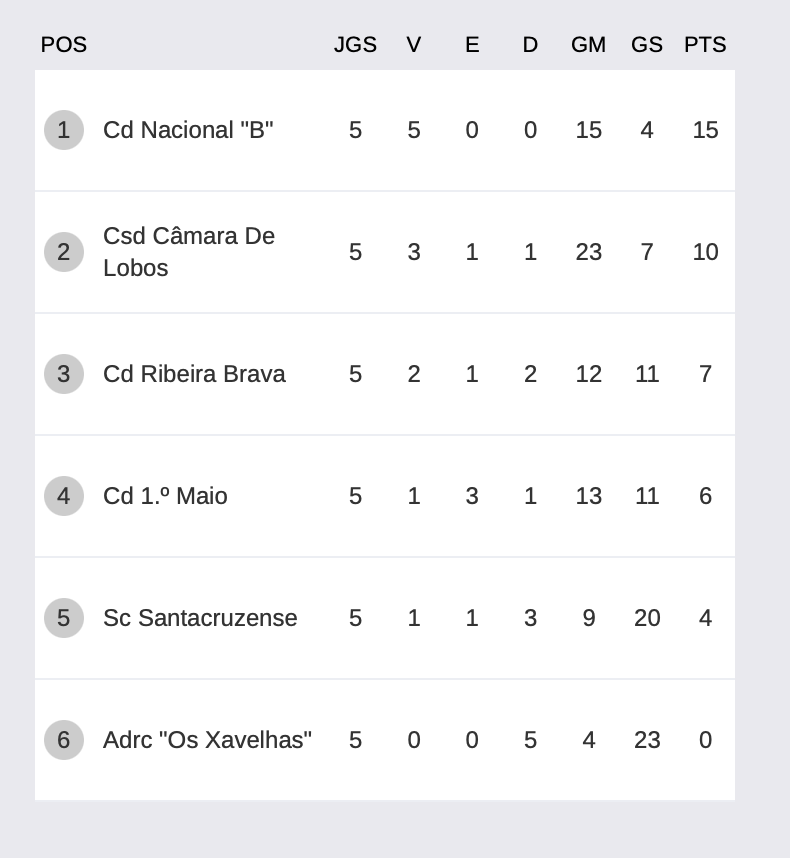
Task: Click the position 5 circle badge
Action: 63,618
